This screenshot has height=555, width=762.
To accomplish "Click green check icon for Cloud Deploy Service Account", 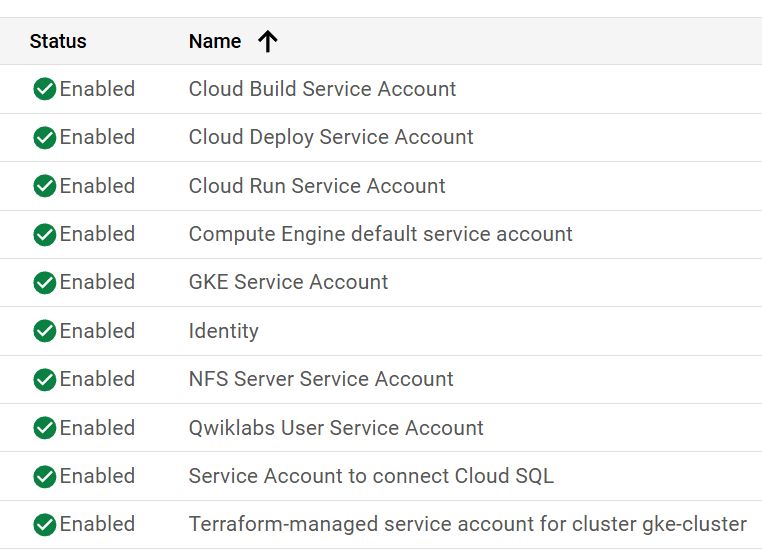I will pos(45,138).
